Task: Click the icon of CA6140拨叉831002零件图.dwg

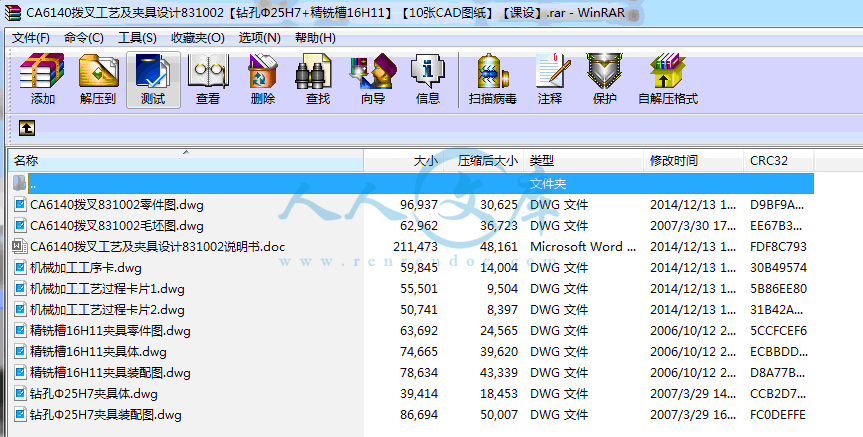Action: [x=20, y=205]
